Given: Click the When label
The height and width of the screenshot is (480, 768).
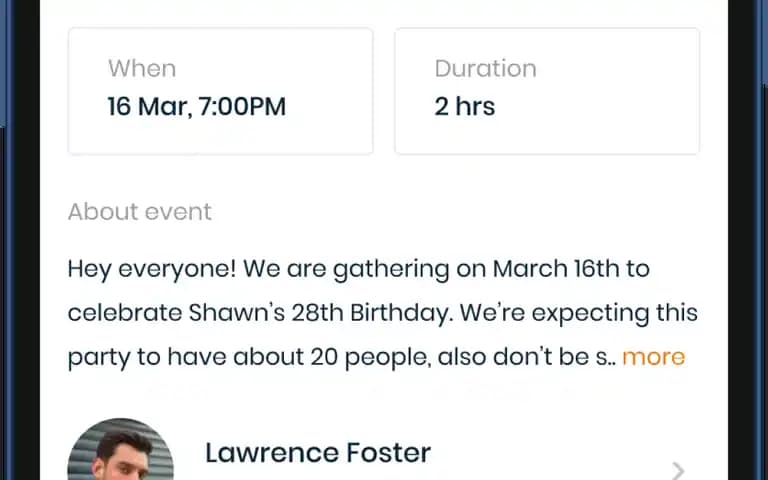Looking at the screenshot, I should 142,69.
